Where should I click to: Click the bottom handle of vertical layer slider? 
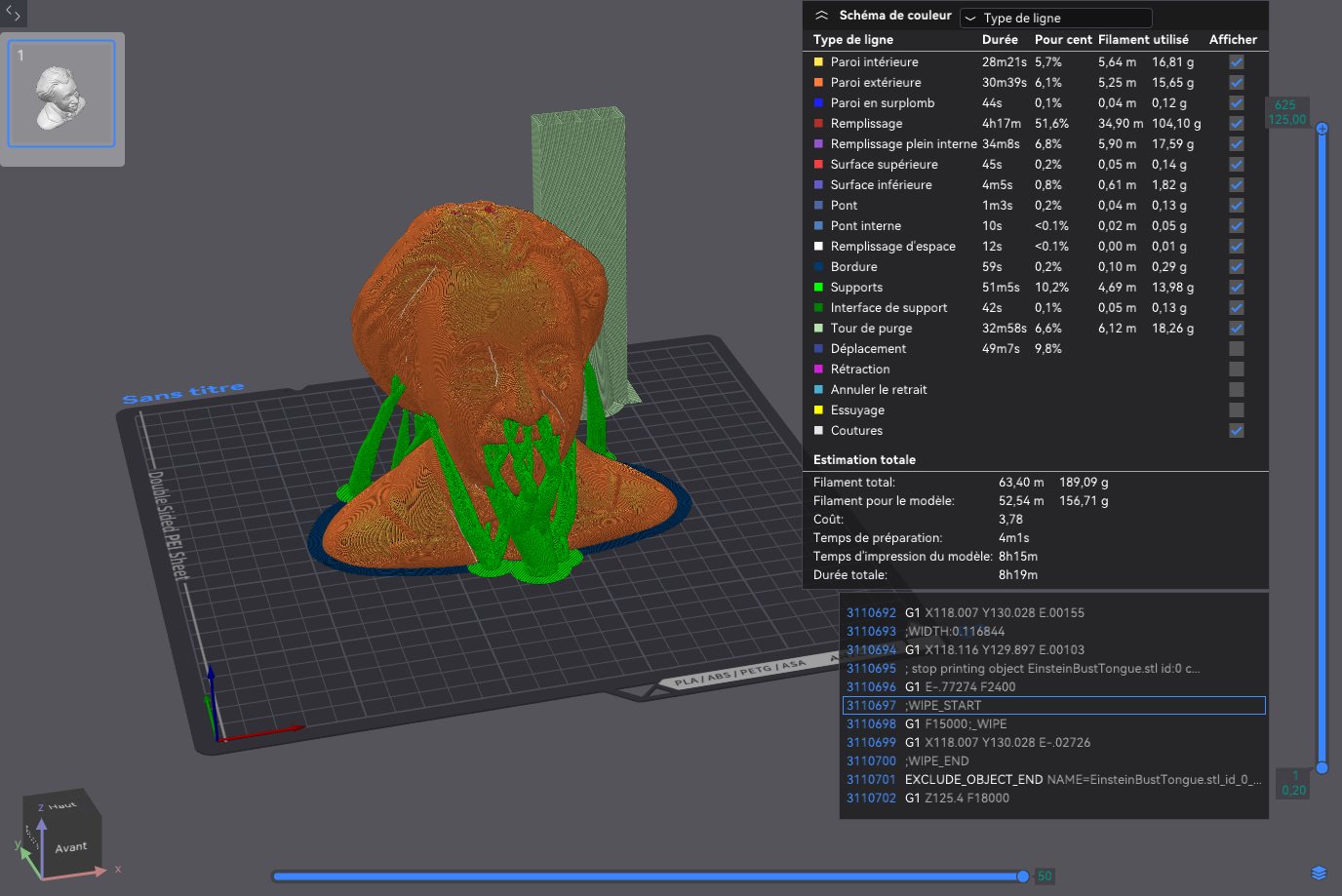point(1322,768)
